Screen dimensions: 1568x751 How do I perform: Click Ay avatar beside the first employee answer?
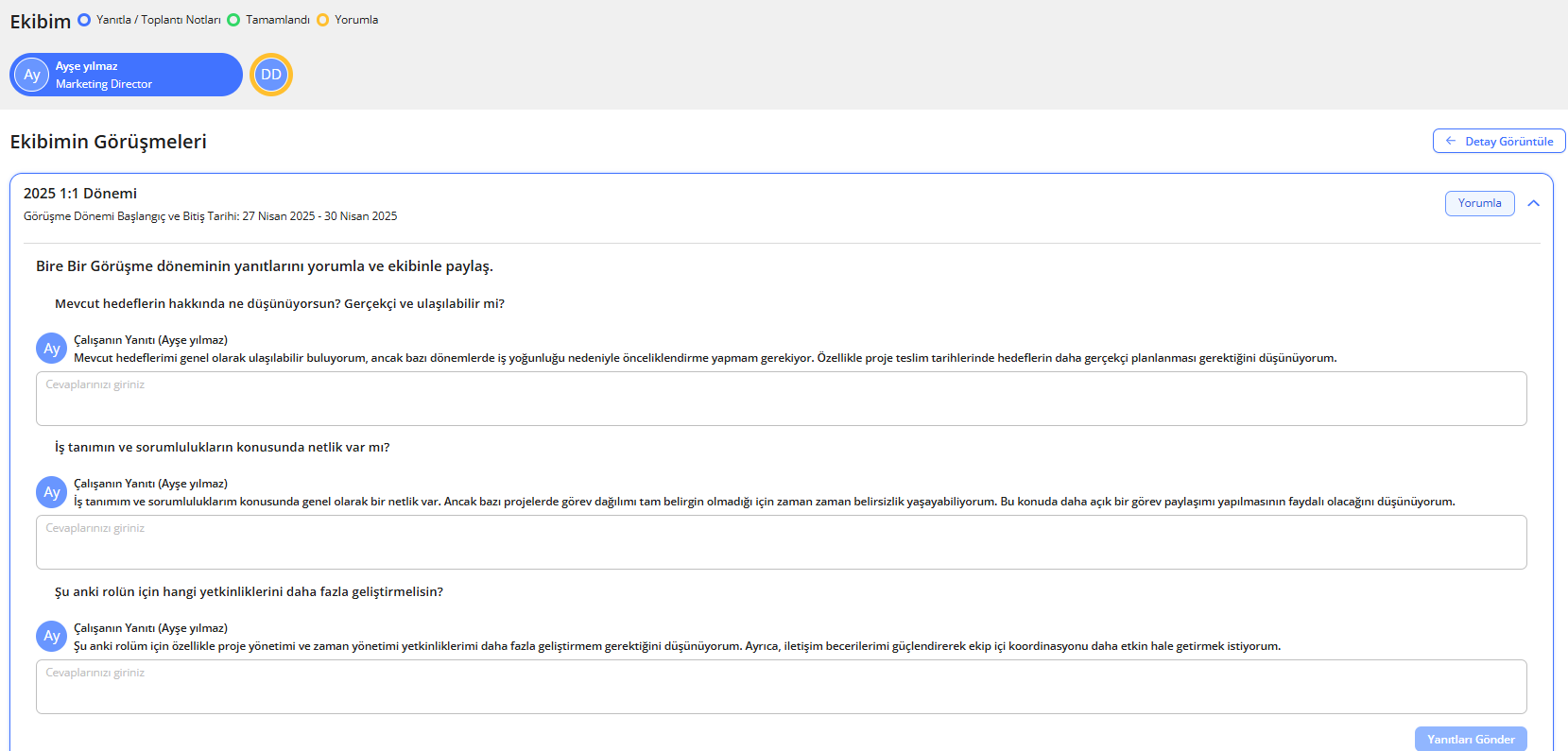click(51, 349)
